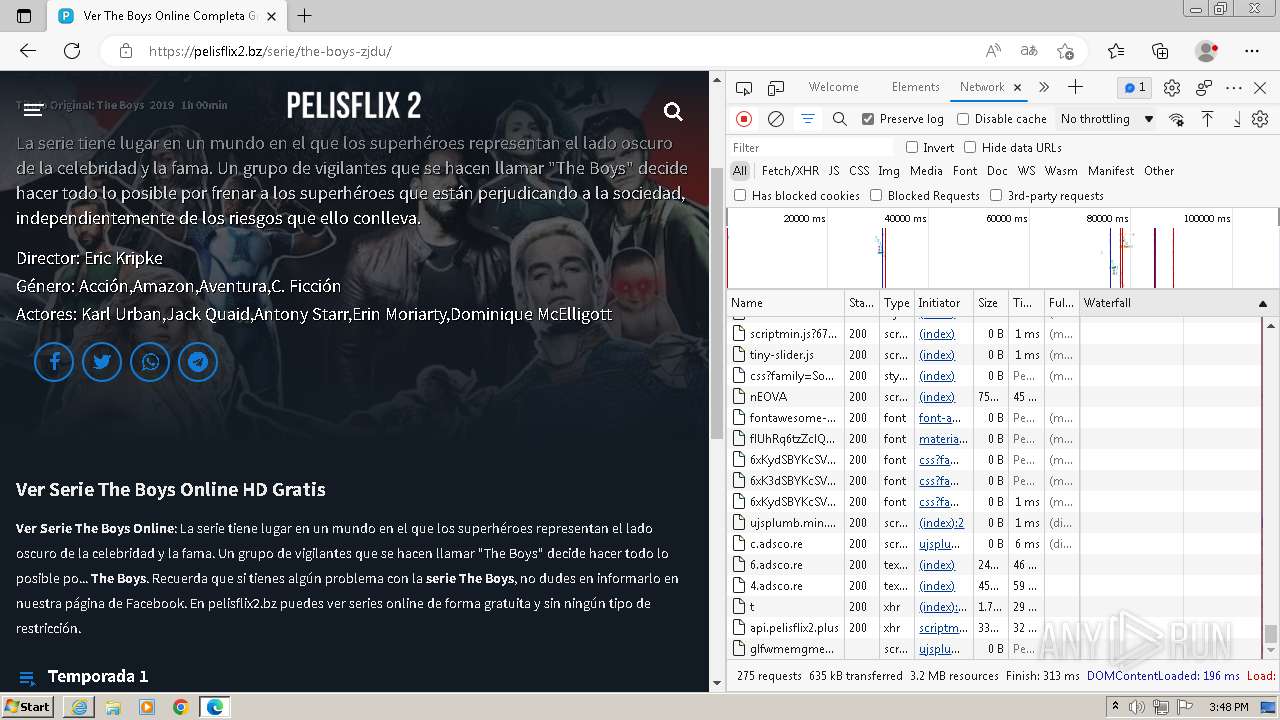Open the materia... initiator link
The image size is (1280, 720).
[943, 439]
